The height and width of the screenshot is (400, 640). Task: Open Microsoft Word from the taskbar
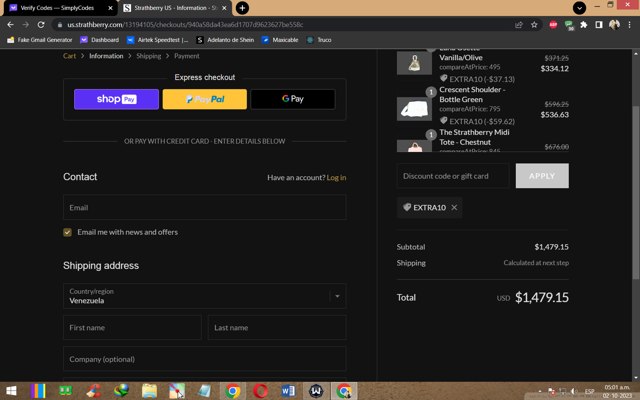[x=288, y=391]
